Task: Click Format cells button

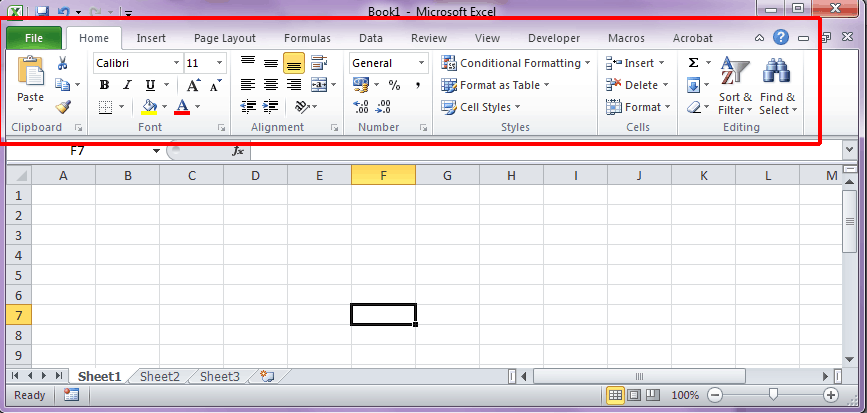Action: (x=638, y=107)
